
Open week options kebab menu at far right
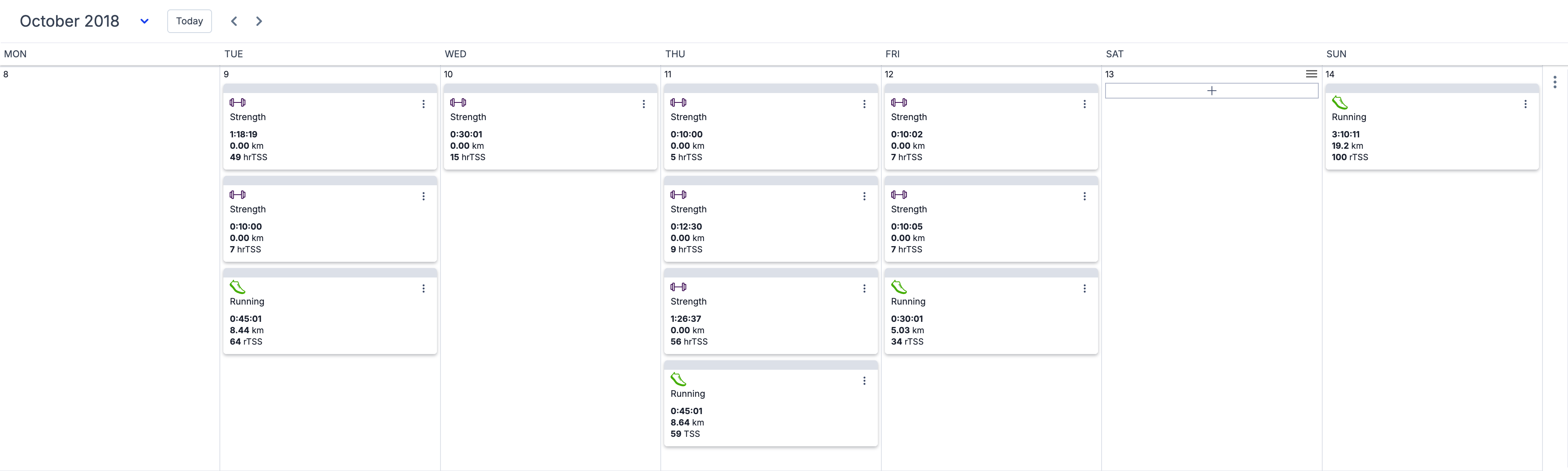(x=1554, y=82)
